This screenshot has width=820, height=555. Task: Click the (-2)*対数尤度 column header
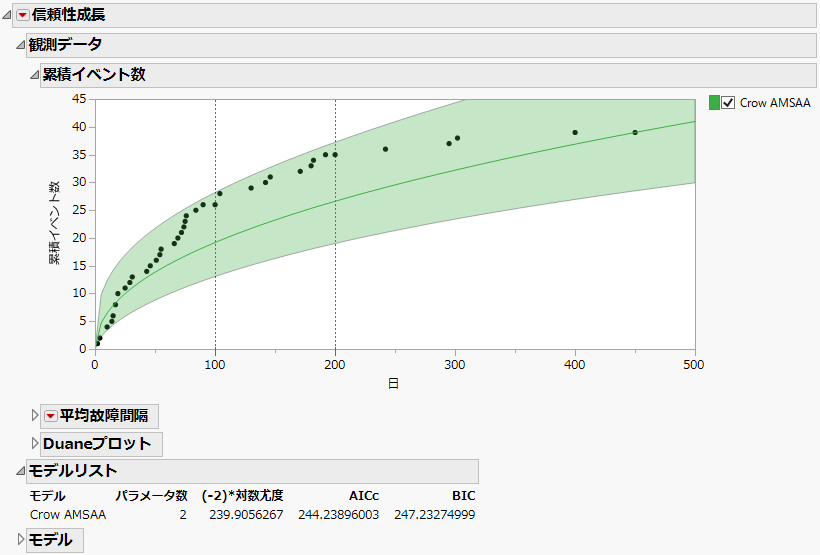click(x=243, y=496)
